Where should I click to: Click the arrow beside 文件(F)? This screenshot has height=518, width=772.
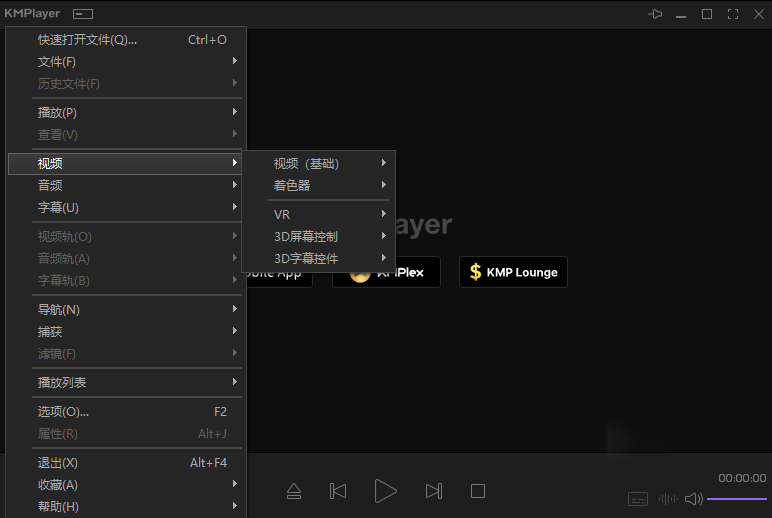click(235, 61)
